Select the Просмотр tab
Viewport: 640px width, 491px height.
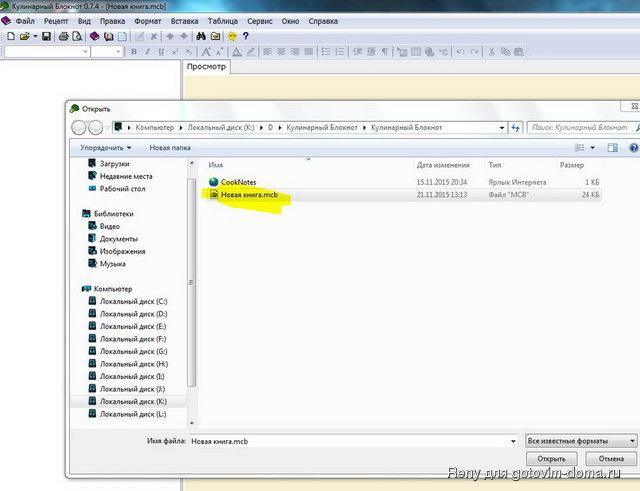[x=206, y=67]
